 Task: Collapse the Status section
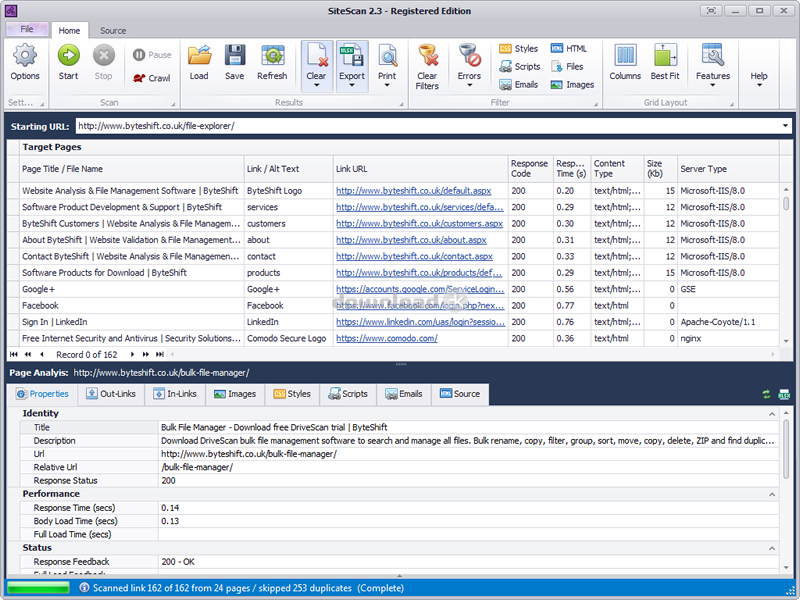(x=772, y=548)
